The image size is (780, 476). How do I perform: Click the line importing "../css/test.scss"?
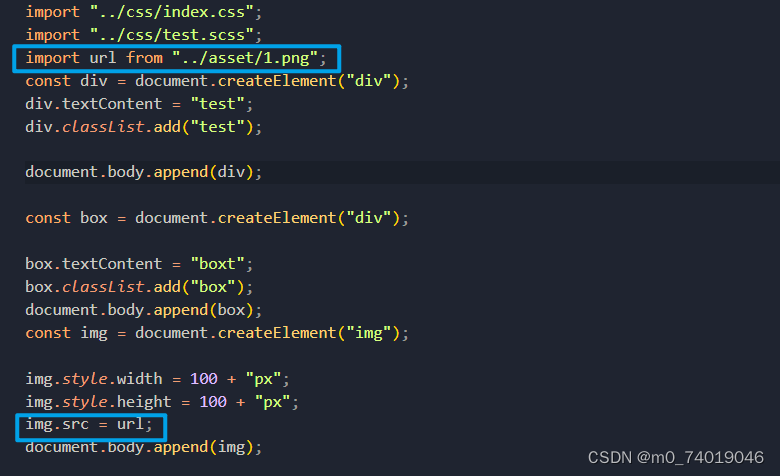(143, 35)
